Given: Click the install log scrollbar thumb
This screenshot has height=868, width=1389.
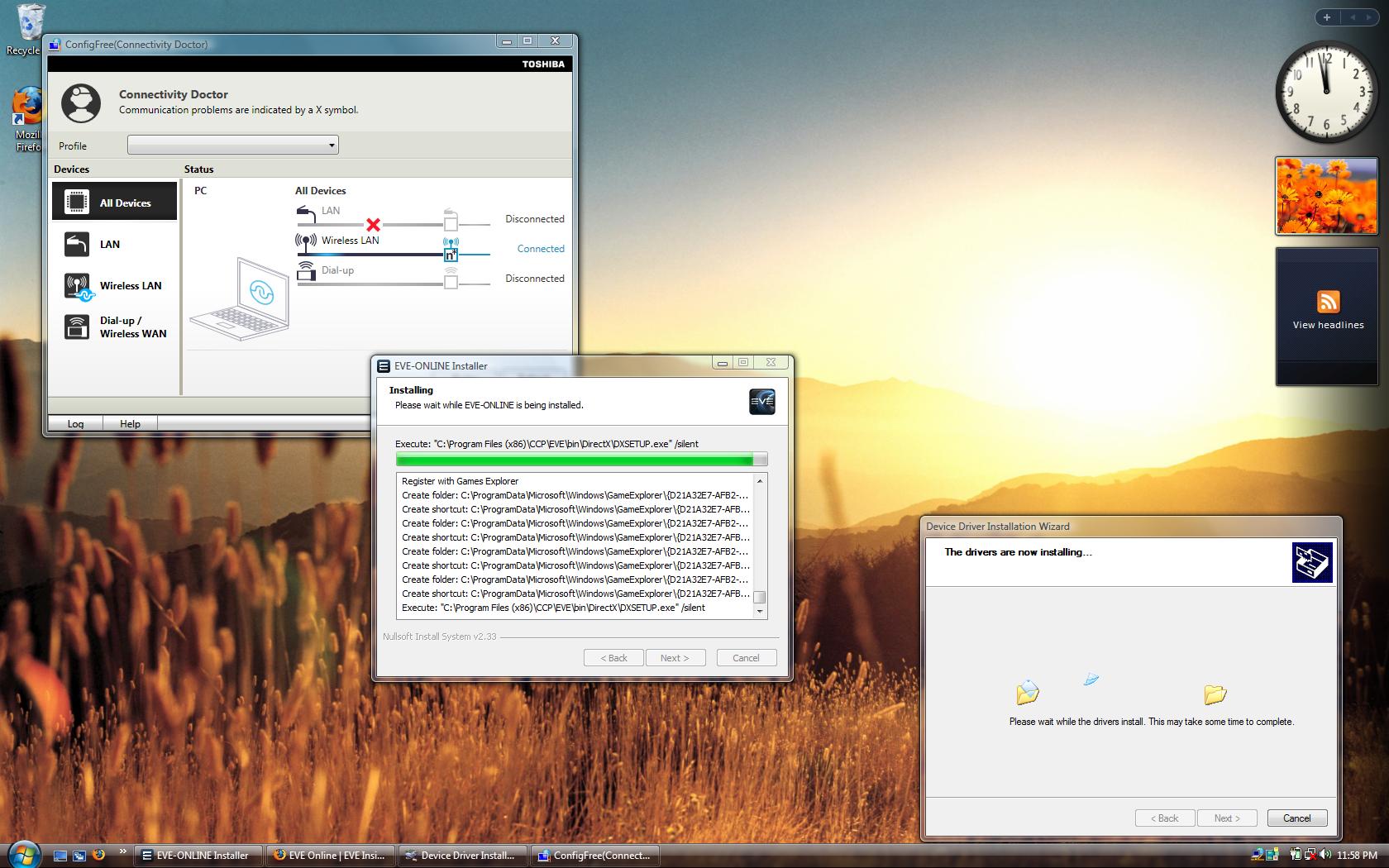Looking at the screenshot, I should coord(760,597).
